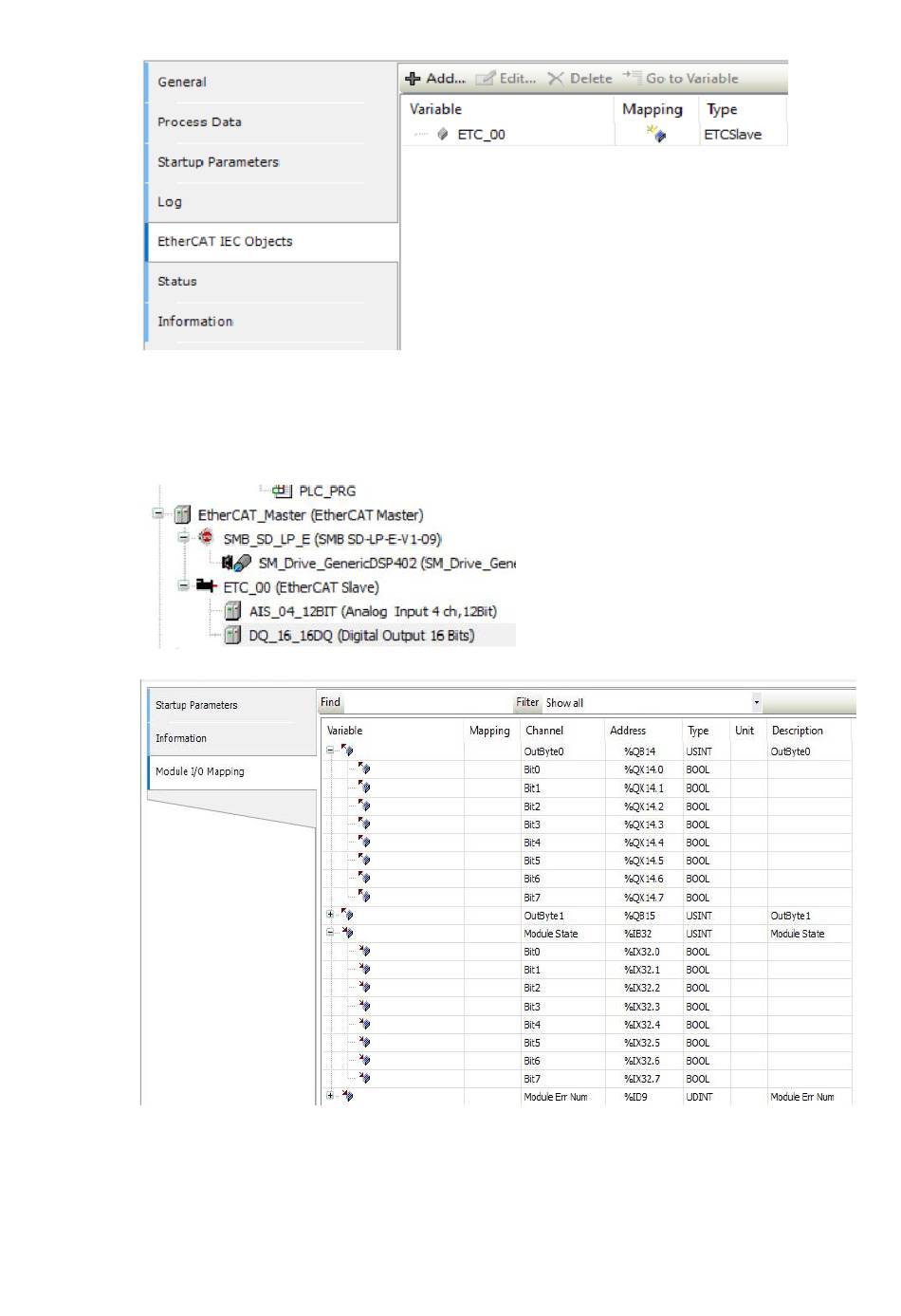This screenshot has width=901, height=1316.
Task: Switch to the EtherCAT IEC Objects tab
Action: [x=225, y=242]
